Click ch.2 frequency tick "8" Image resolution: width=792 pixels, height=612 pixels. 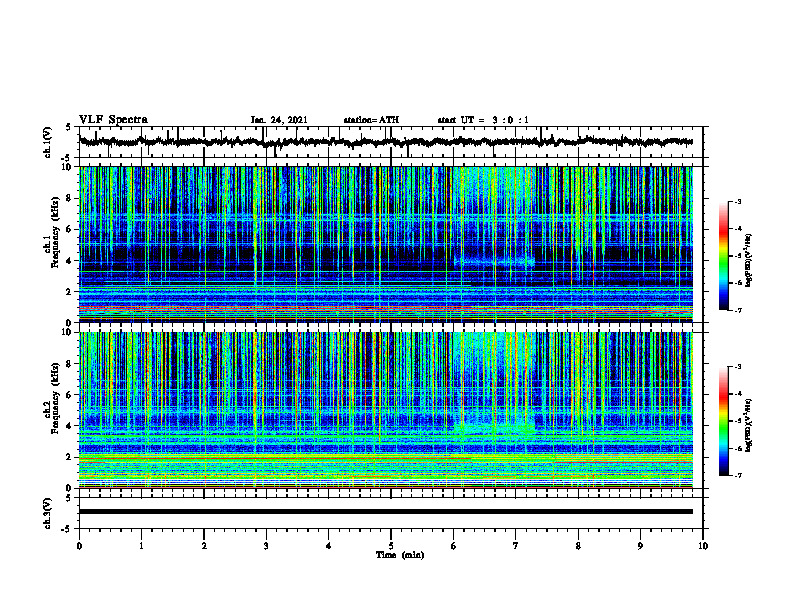pyautogui.click(x=70, y=364)
